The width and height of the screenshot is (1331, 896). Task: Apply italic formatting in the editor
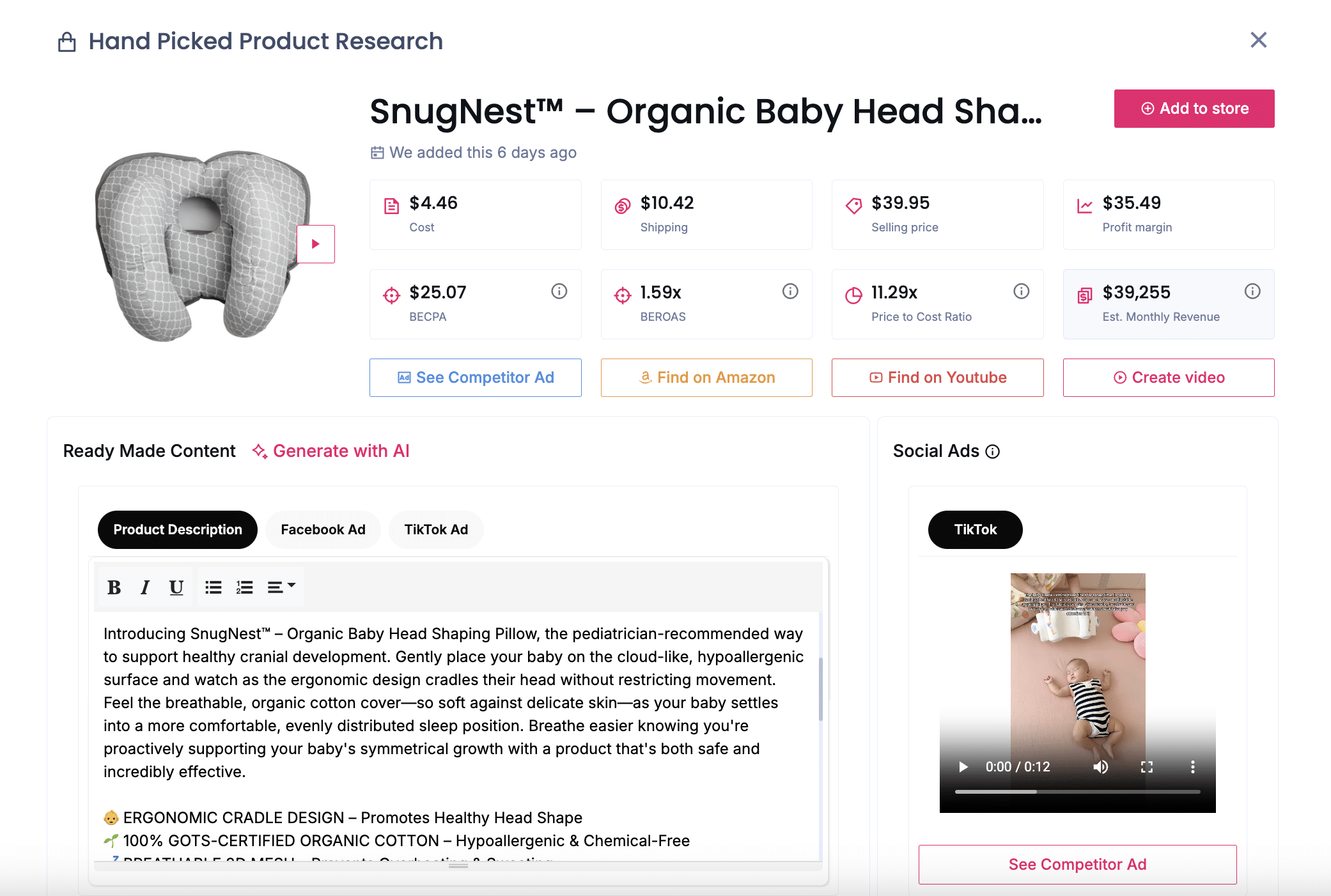pos(145,587)
